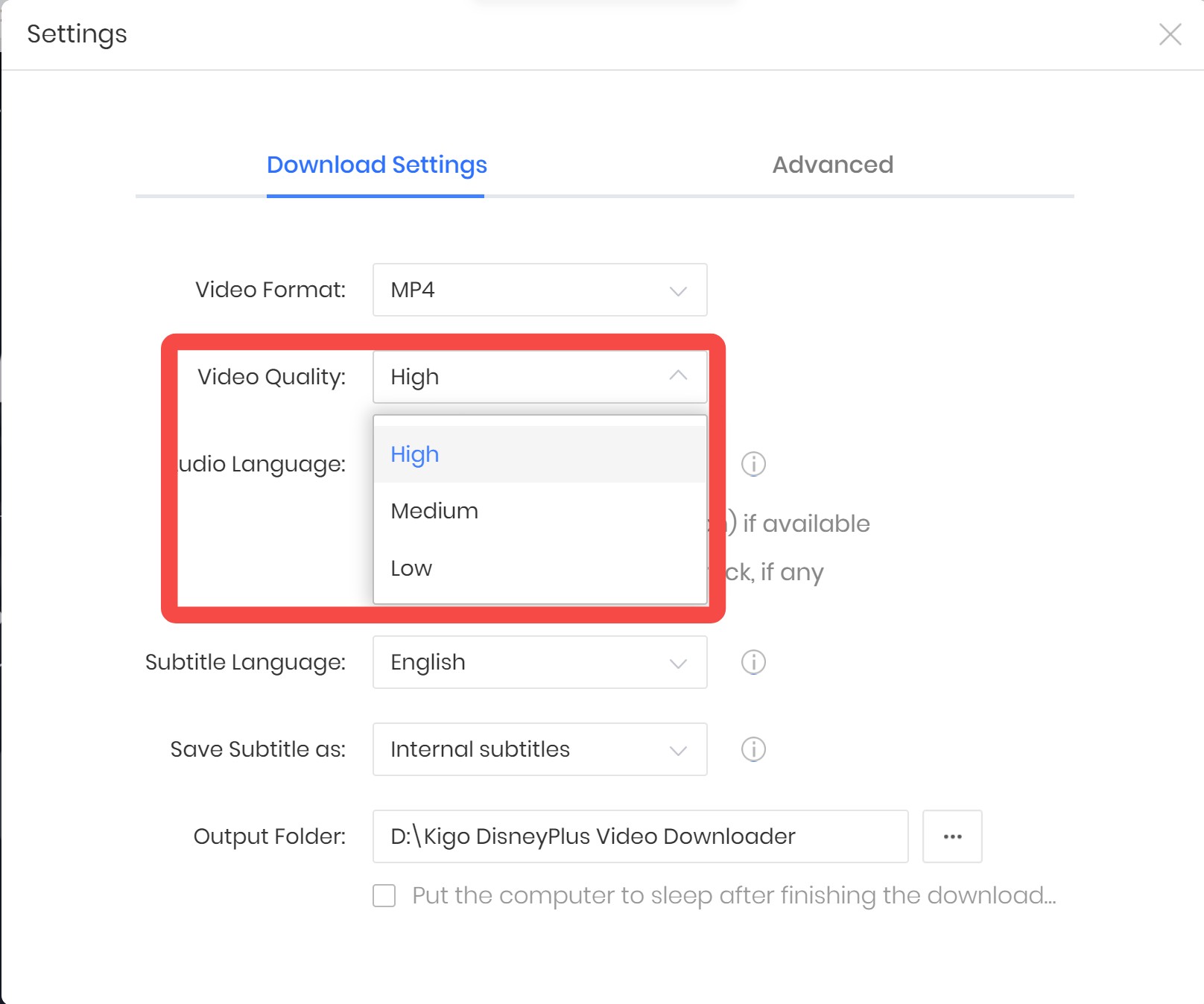
Task: Open the Video Format MP4 dropdown
Action: pos(539,290)
